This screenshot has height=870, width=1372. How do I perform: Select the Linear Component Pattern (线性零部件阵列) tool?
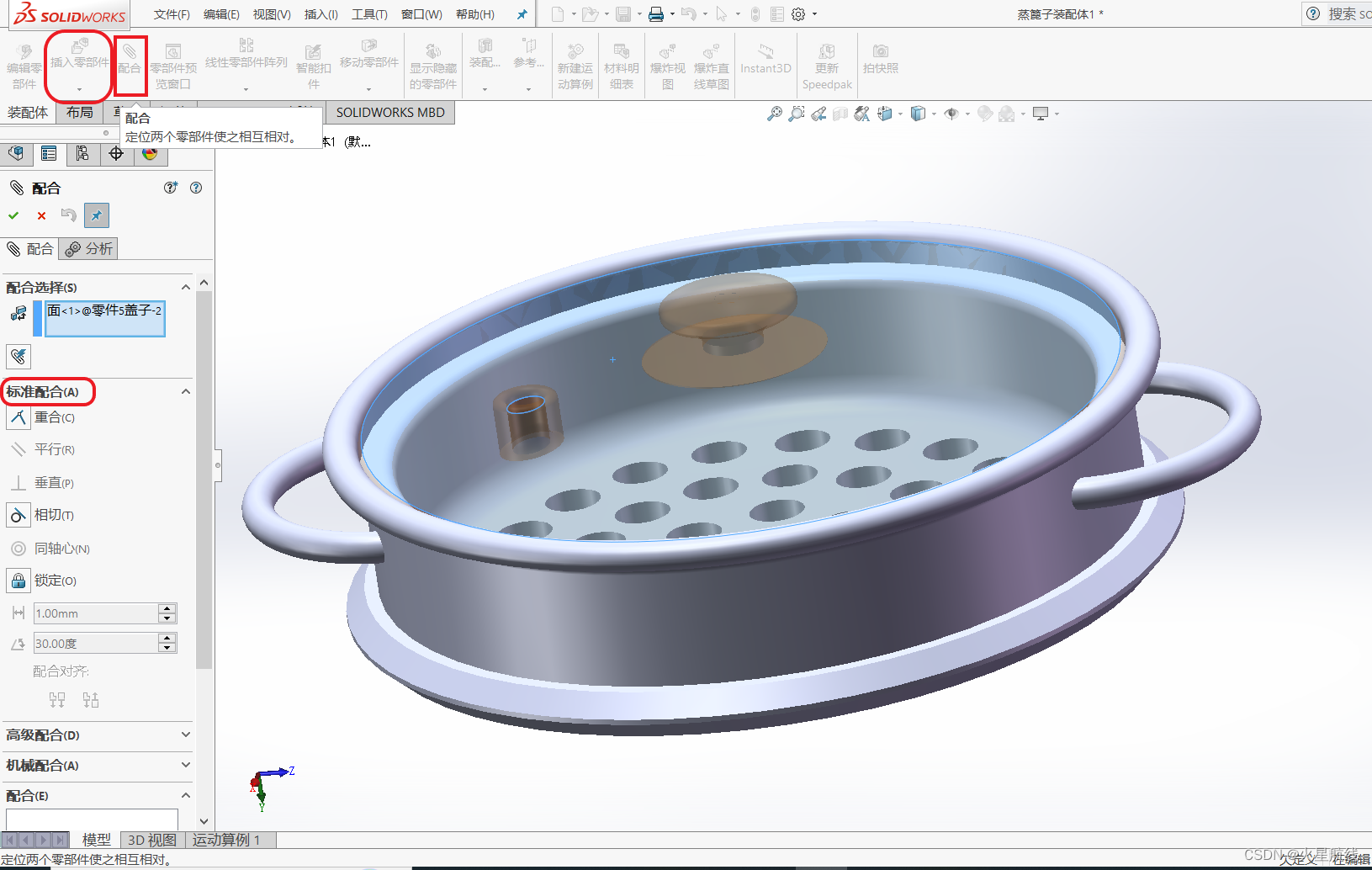(246, 54)
